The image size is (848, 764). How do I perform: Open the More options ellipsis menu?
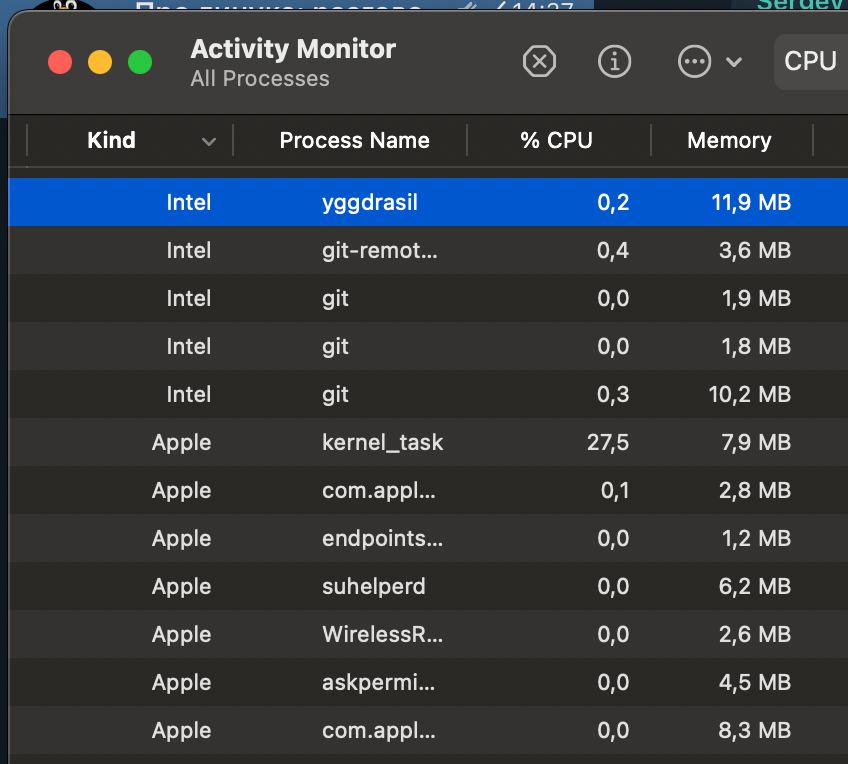pos(694,62)
